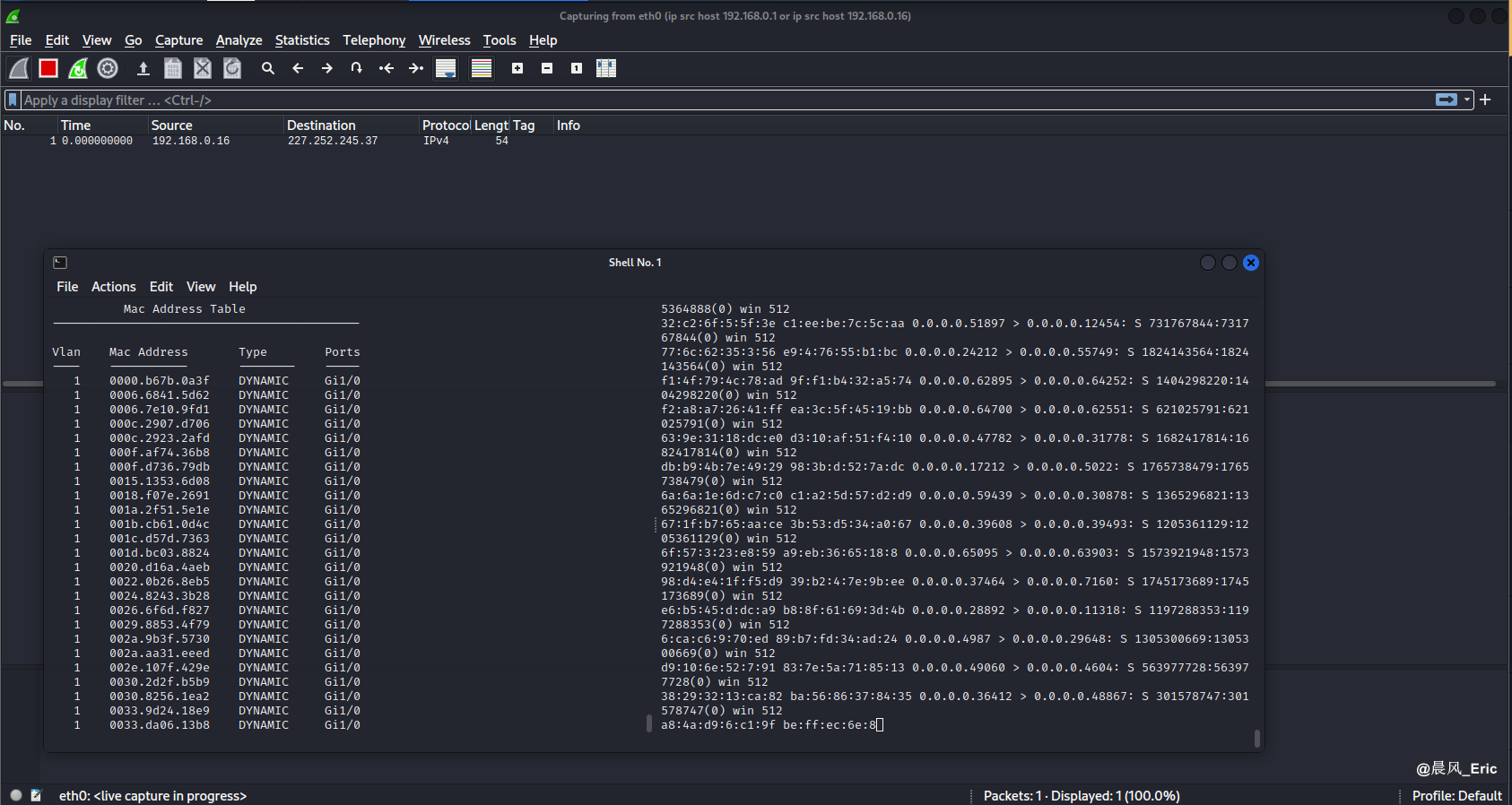Expand display filter history dropdown
The width and height of the screenshot is (1512, 805).
1467,100
